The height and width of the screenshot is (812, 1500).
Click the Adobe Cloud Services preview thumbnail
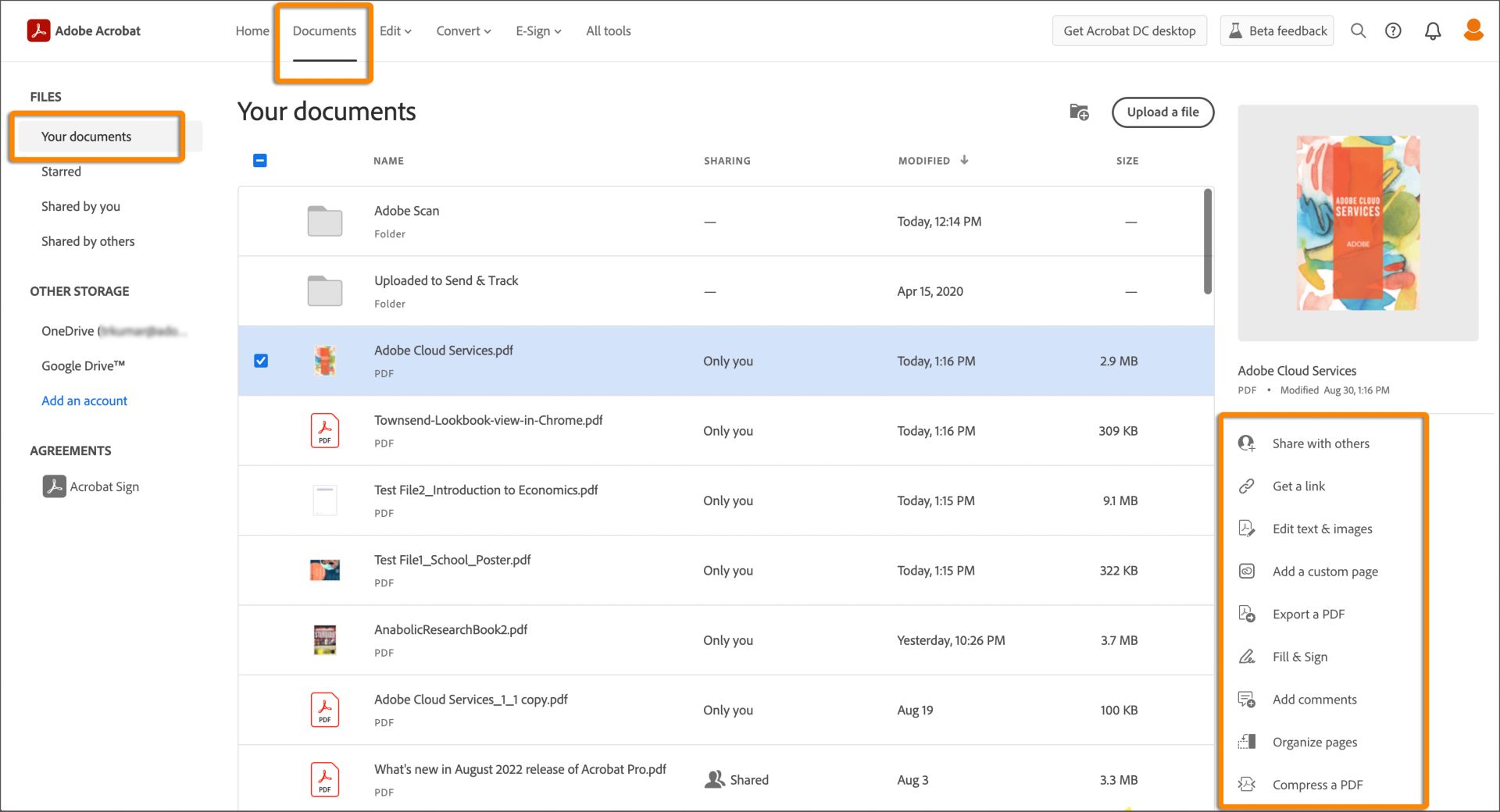coord(1358,223)
